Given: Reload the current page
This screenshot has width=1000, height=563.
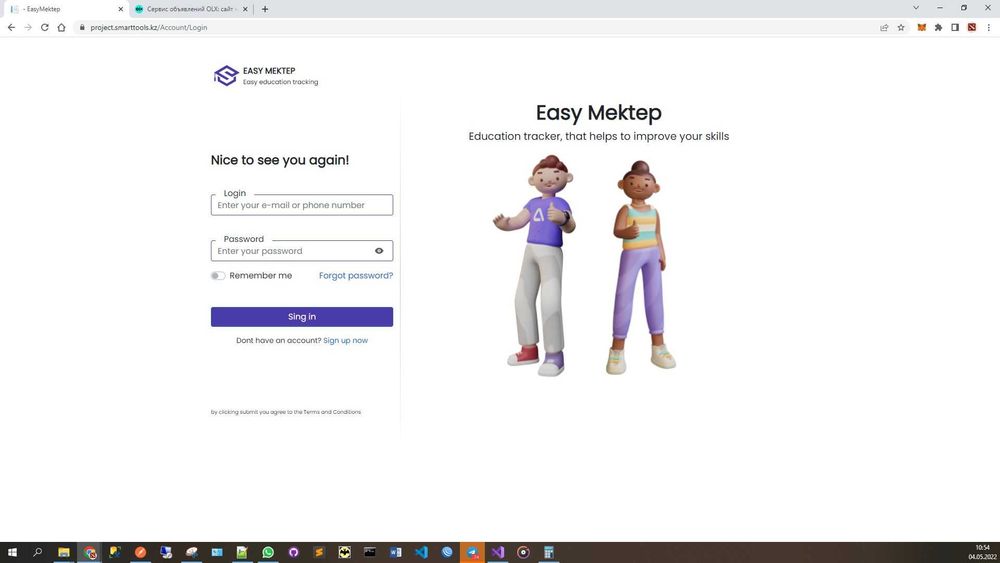Looking at the screenshot, I should (45, 27).
